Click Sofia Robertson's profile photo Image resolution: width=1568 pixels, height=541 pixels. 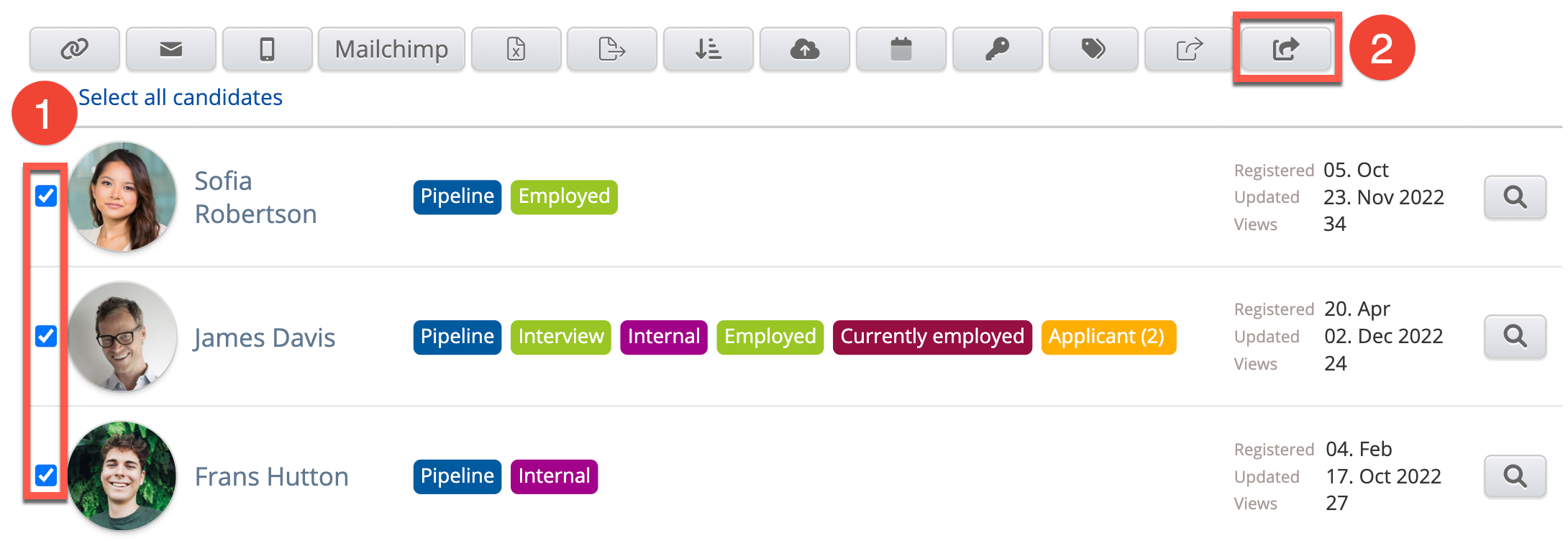tap(122, 196)
